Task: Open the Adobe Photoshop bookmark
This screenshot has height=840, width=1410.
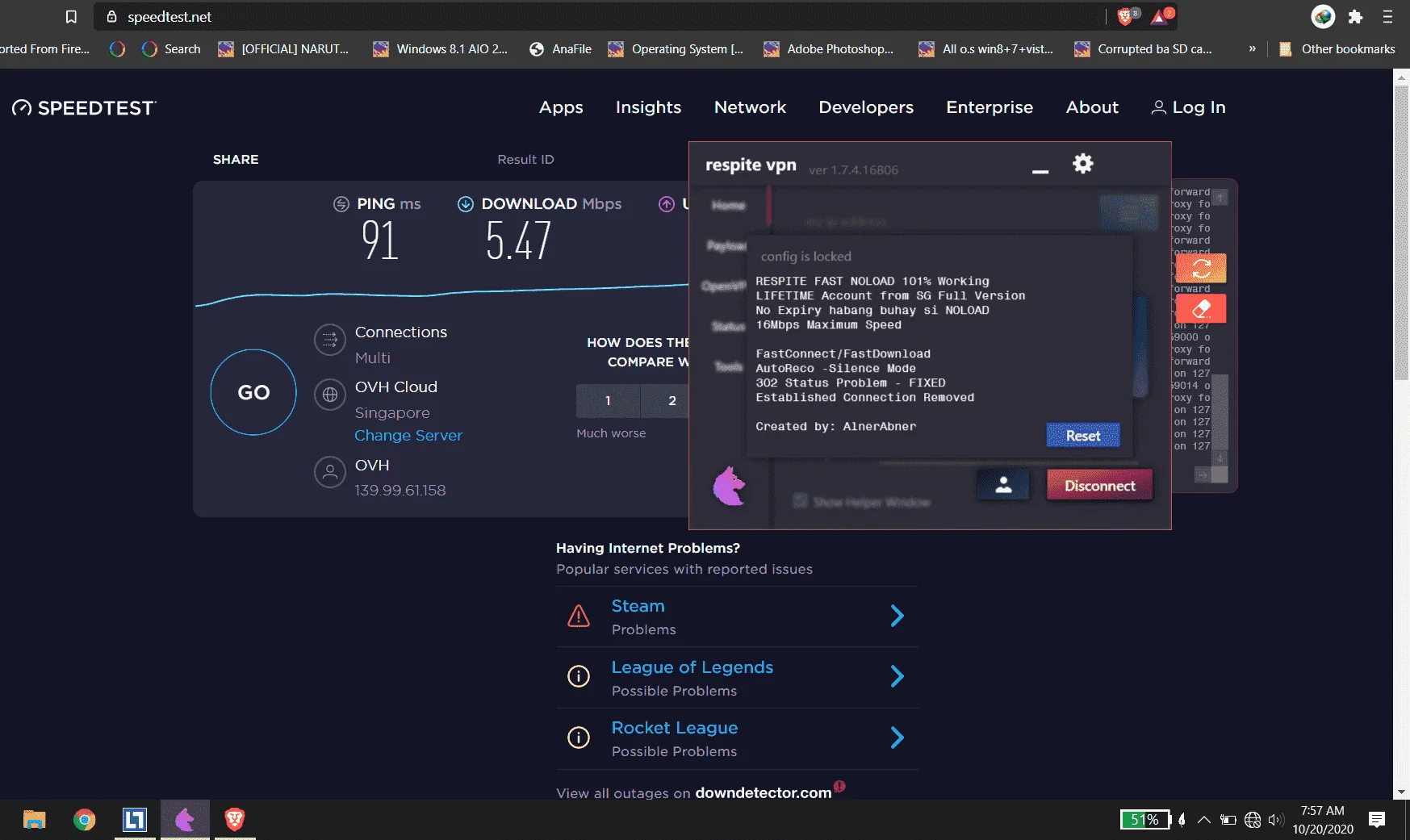Action: click(829, 49)
